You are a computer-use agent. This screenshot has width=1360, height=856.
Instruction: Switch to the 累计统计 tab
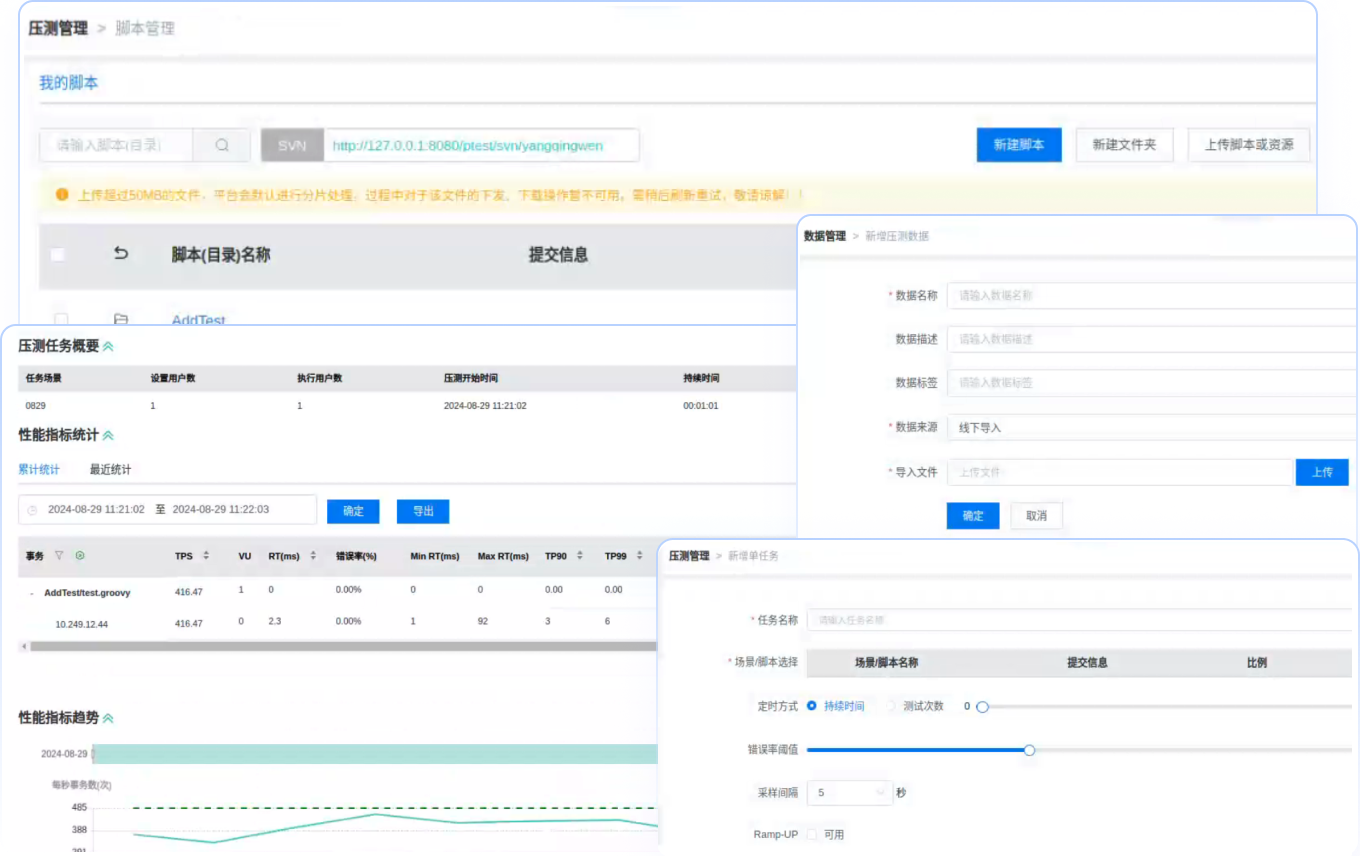[x=39, y=469]
